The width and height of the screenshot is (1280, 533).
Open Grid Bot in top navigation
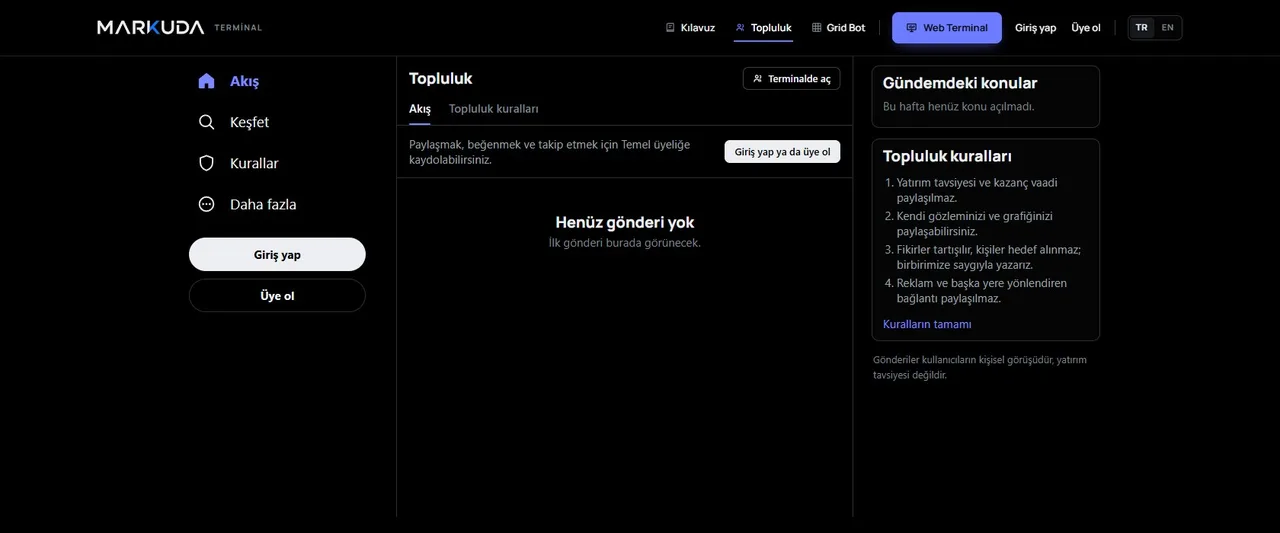click(838, 28)
